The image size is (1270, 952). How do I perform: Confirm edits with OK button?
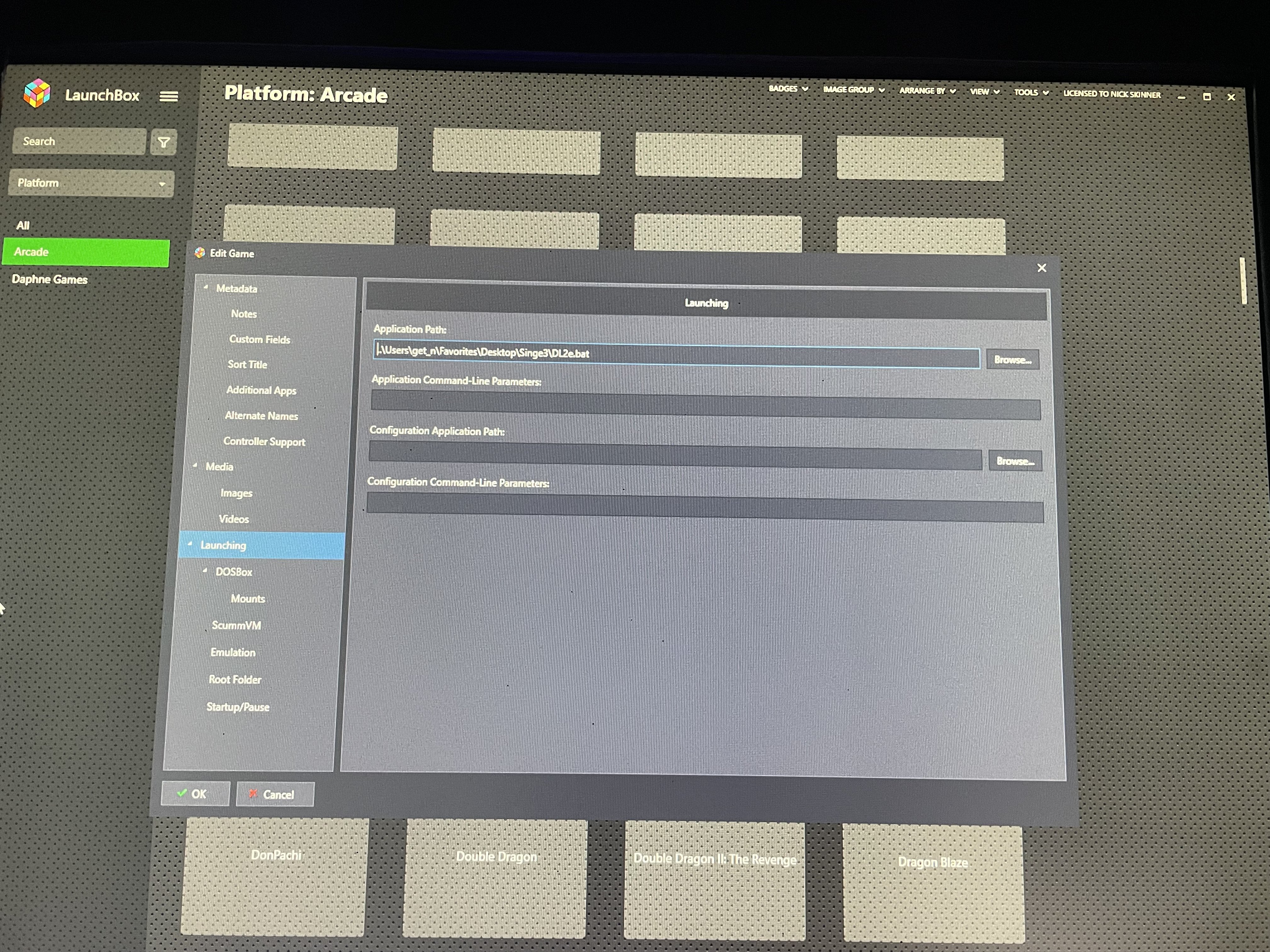195,794
